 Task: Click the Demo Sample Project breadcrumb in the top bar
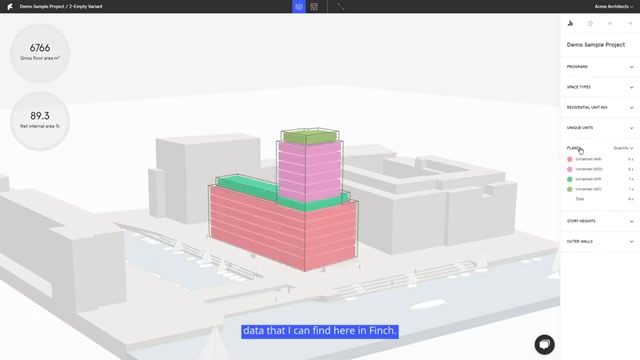click(42, 7)
